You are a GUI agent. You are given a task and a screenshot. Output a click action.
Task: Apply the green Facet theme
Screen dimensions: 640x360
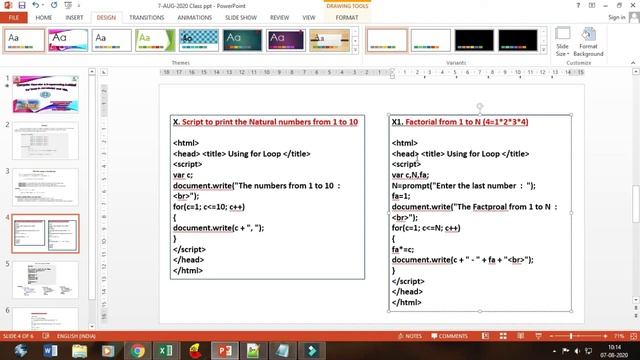155,40
